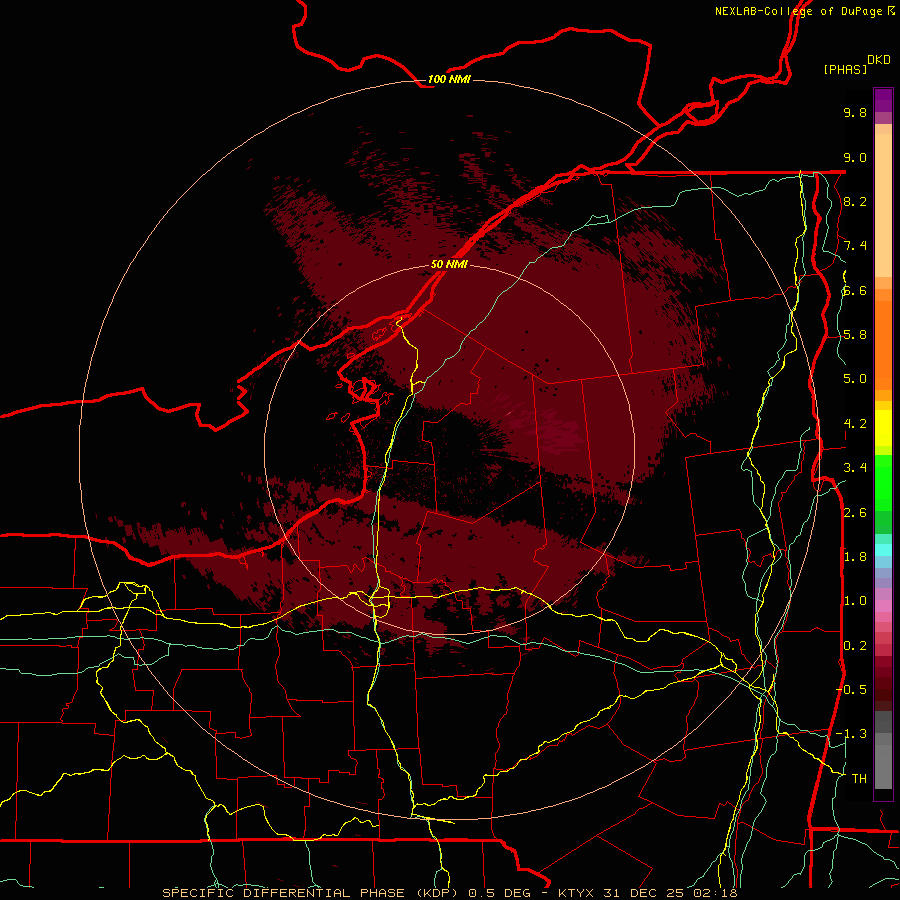Click the 50 NMI range ring label
This screenshot has width=900, height=900.
pyautogui.click(x=449, y=265)
